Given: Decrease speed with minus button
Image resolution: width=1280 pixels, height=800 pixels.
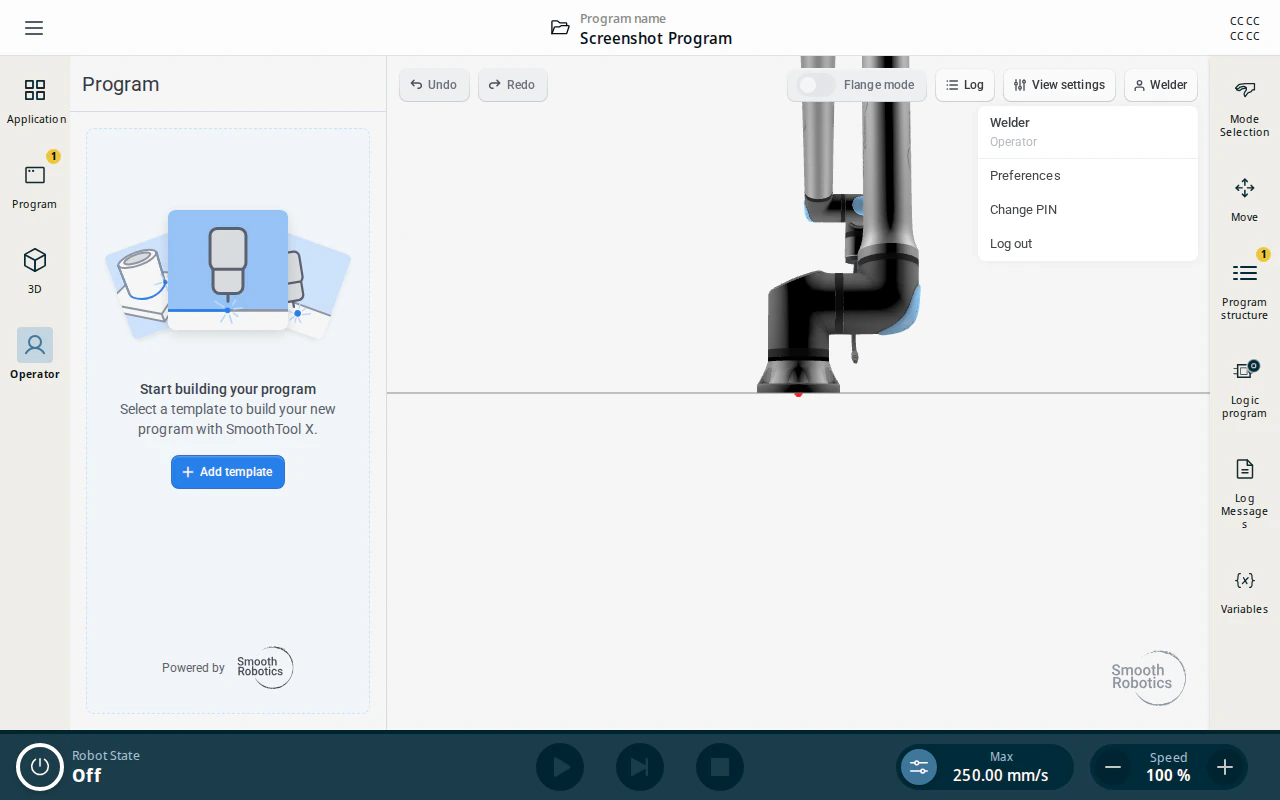Looking at the screenshot, I should (1113, 767).
